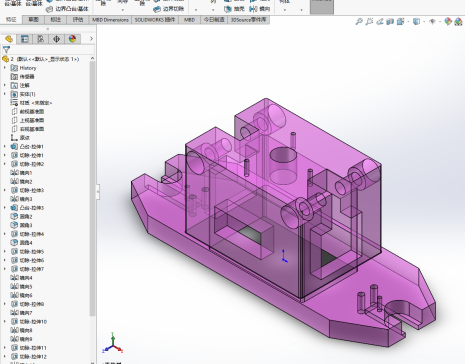Click the panel collapse handle beside tree
The width and height of the screenshot is (465, 364).
(x=98, y=192)
